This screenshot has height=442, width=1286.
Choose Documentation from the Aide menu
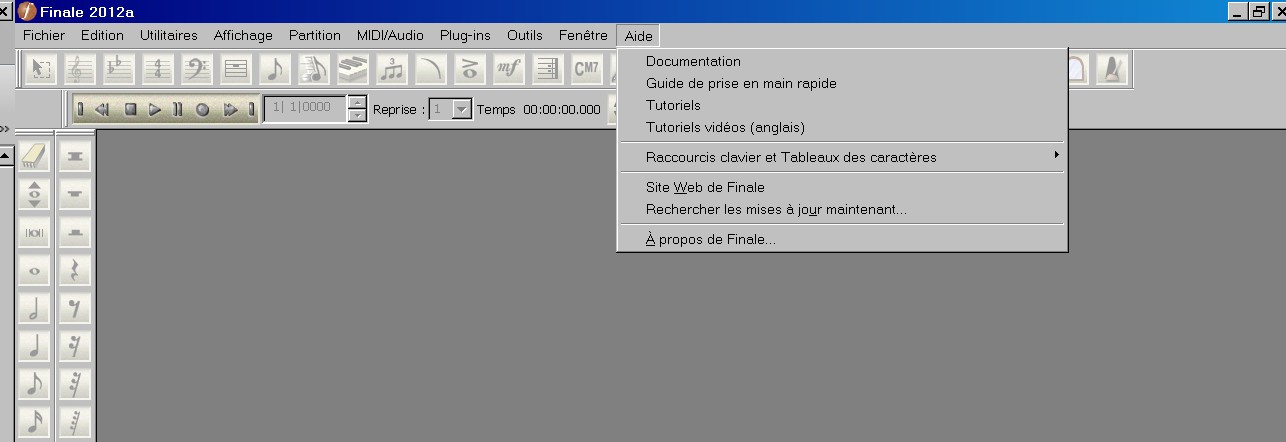[x=693, y=61]
